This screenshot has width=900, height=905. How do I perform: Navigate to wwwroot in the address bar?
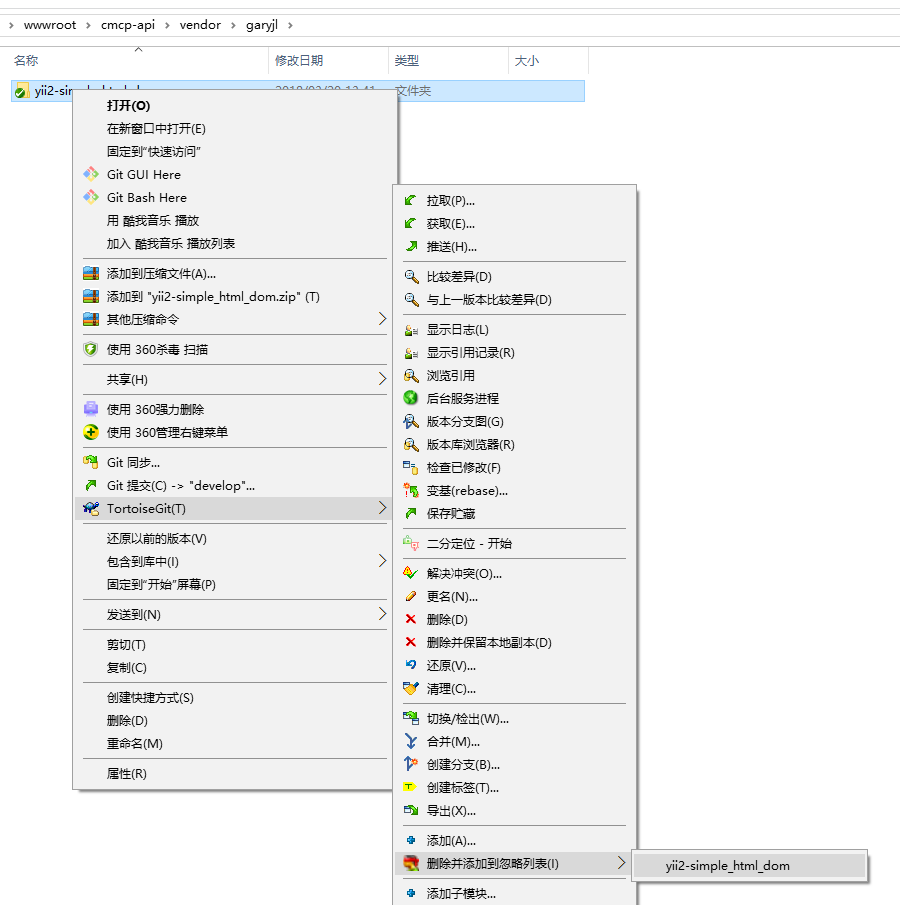[x=50, y=25]
